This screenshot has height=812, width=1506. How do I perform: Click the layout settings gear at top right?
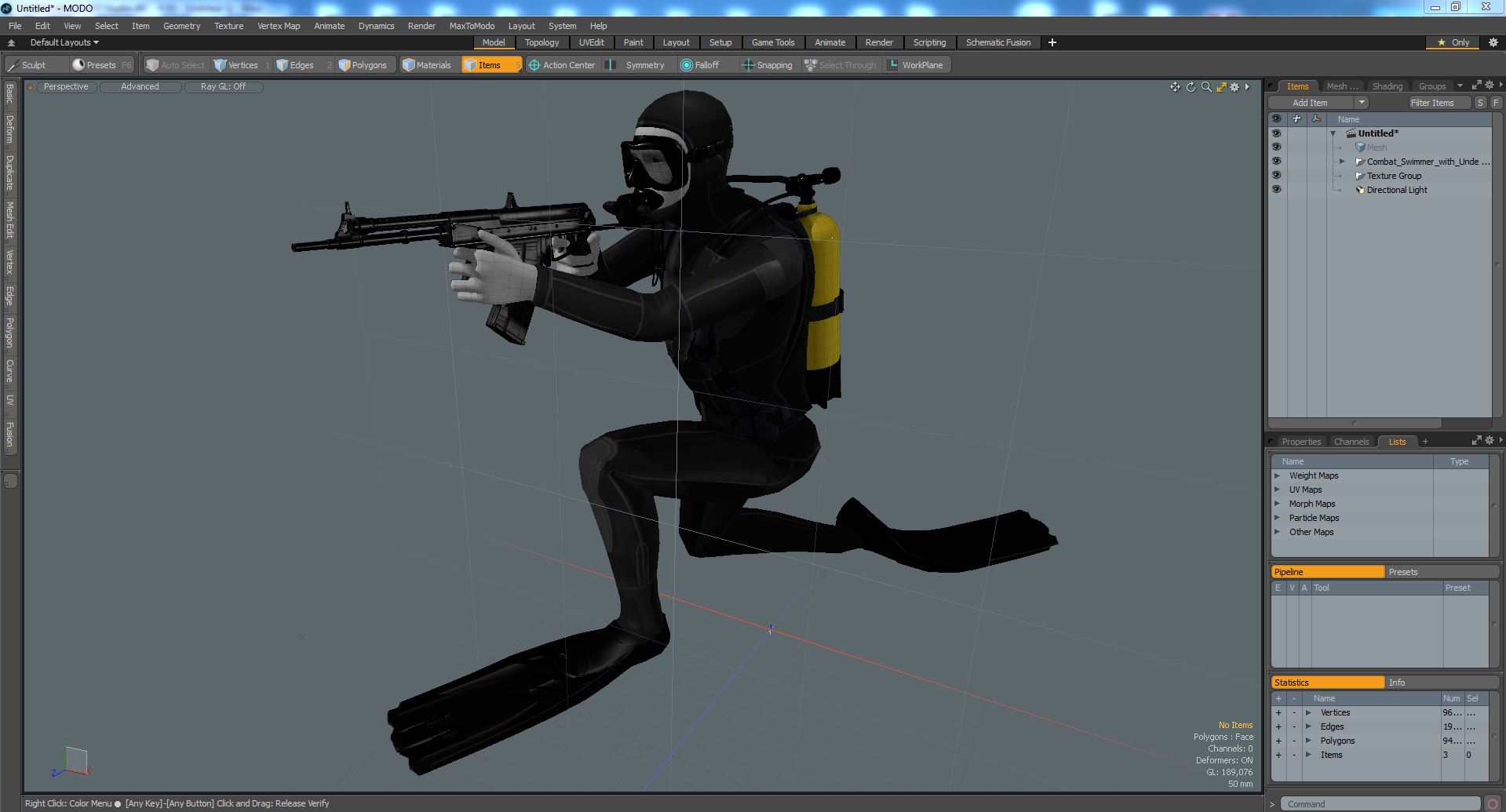[1493, 42]
